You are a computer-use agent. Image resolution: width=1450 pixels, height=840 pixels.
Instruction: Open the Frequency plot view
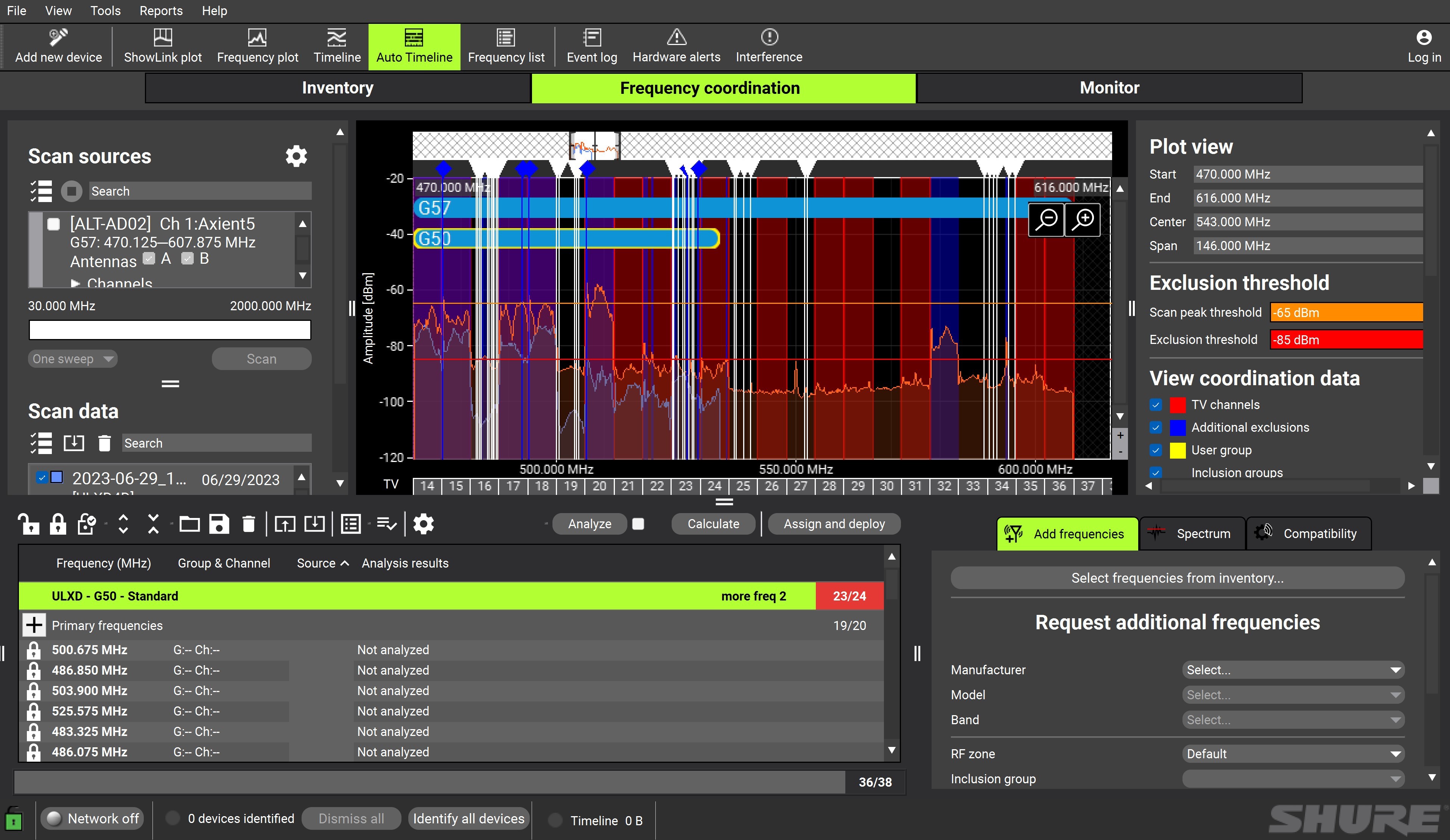coord(257,46)
